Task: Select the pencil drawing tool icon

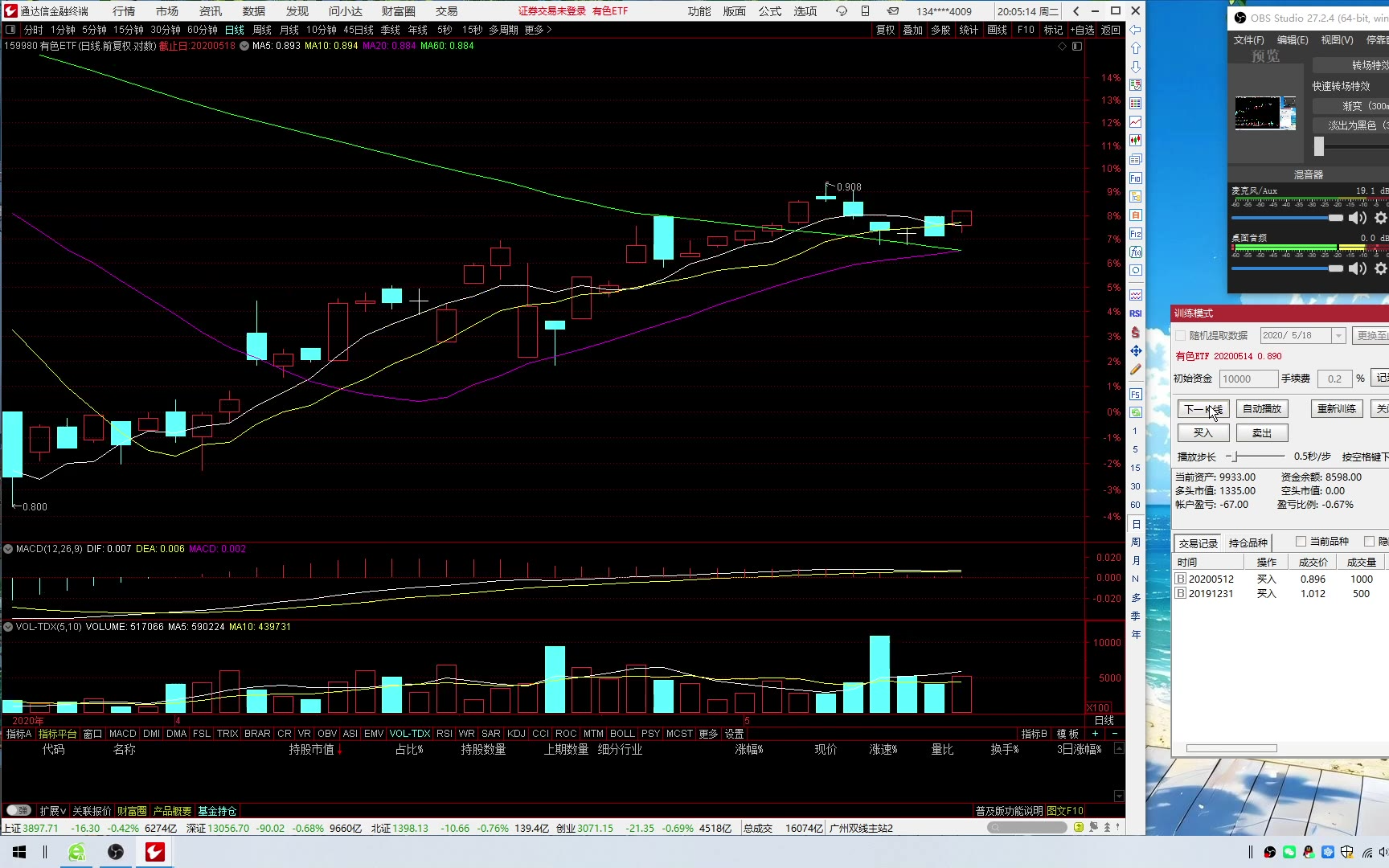Action: [x=1135, y=370]
